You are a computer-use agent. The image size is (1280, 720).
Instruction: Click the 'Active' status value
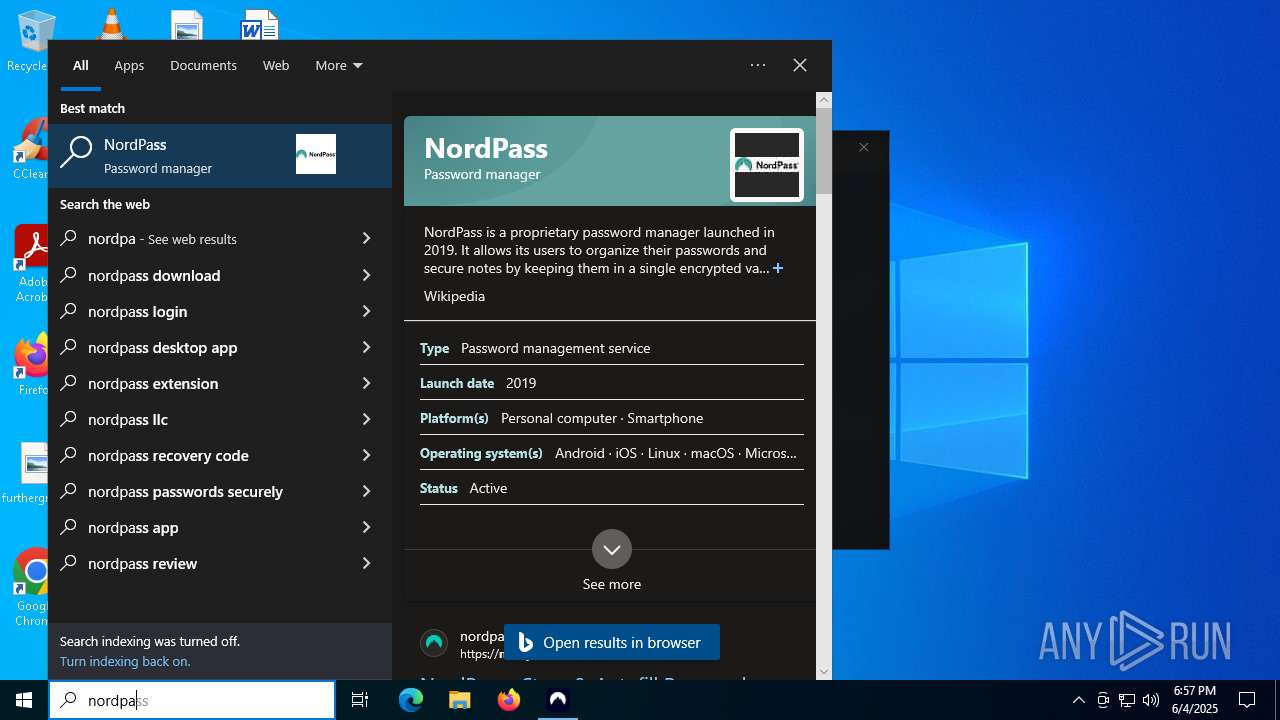coord(488,488)
